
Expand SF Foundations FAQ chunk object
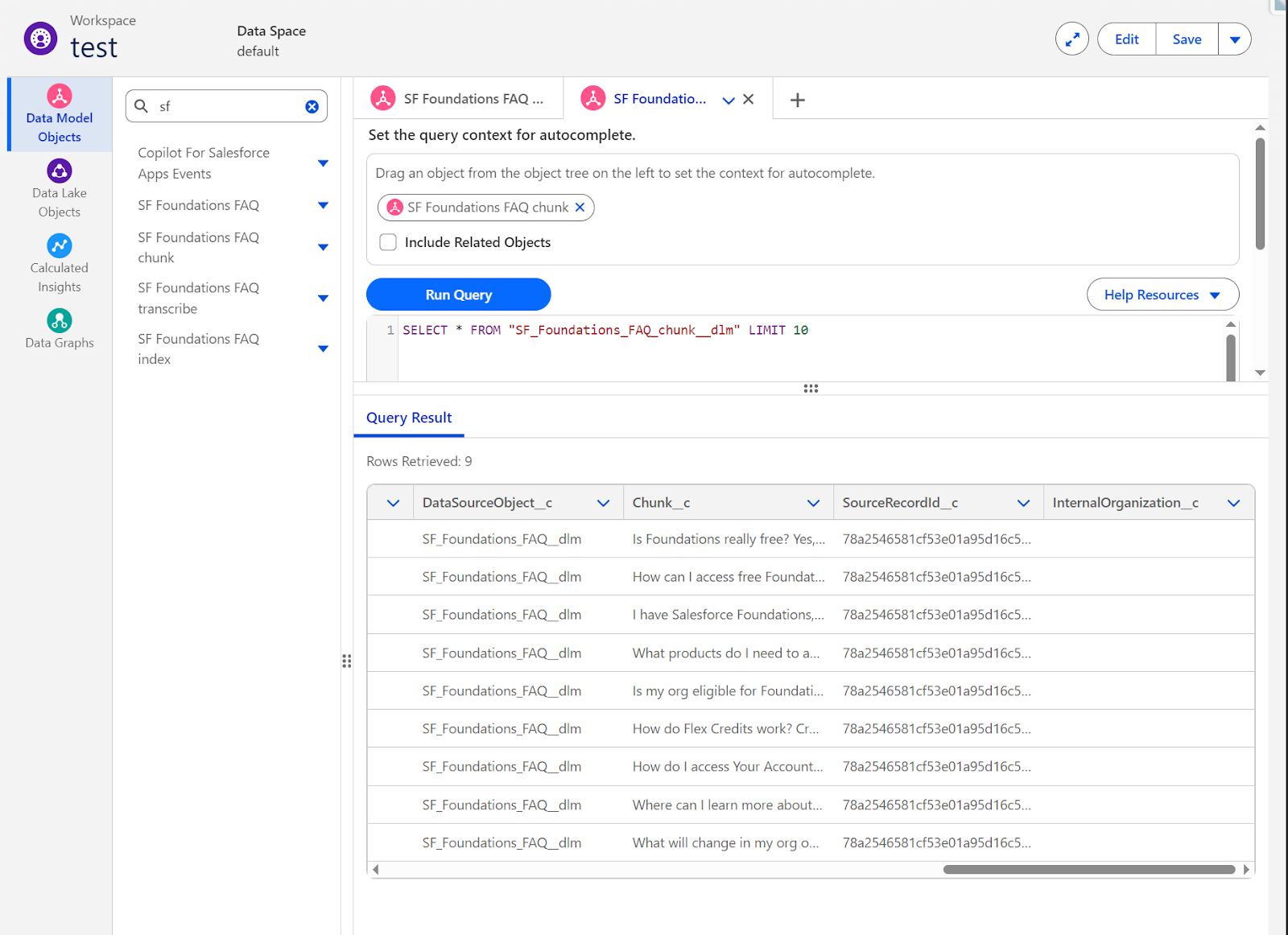(x=323, y=248)
